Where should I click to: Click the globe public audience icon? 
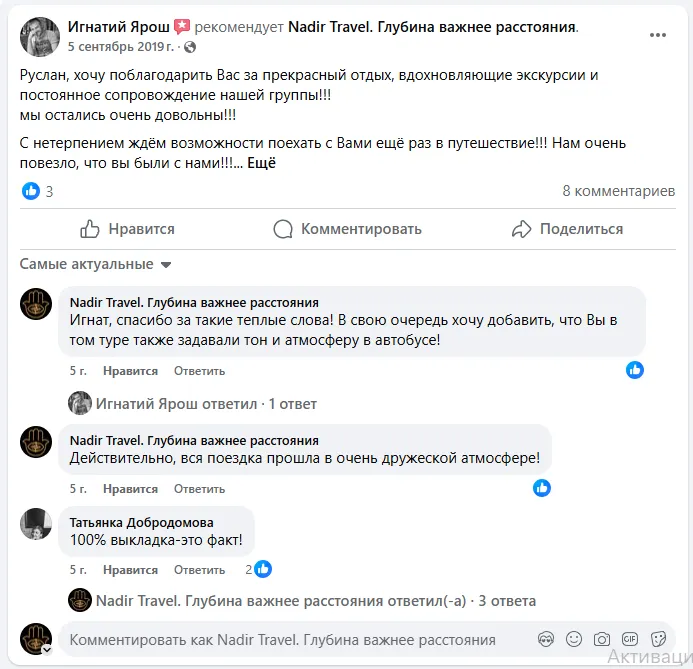191,47
